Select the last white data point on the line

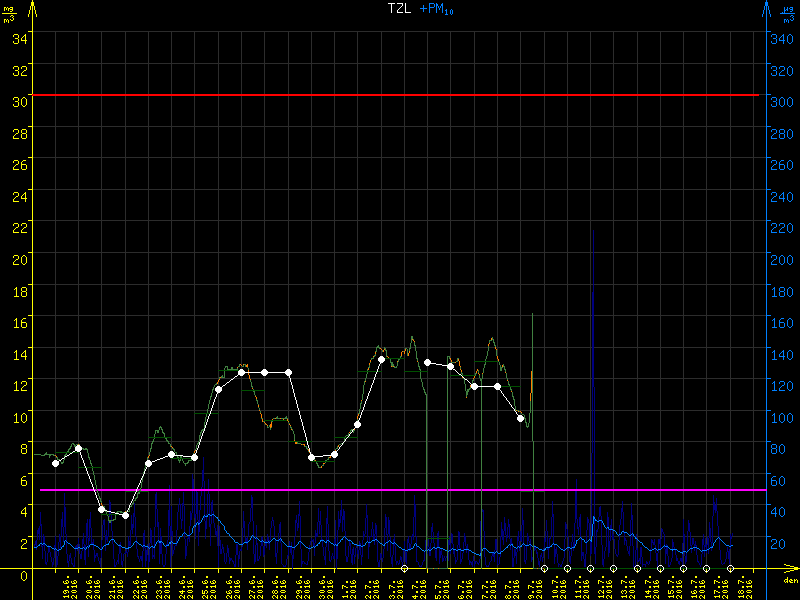pos(520,418)
